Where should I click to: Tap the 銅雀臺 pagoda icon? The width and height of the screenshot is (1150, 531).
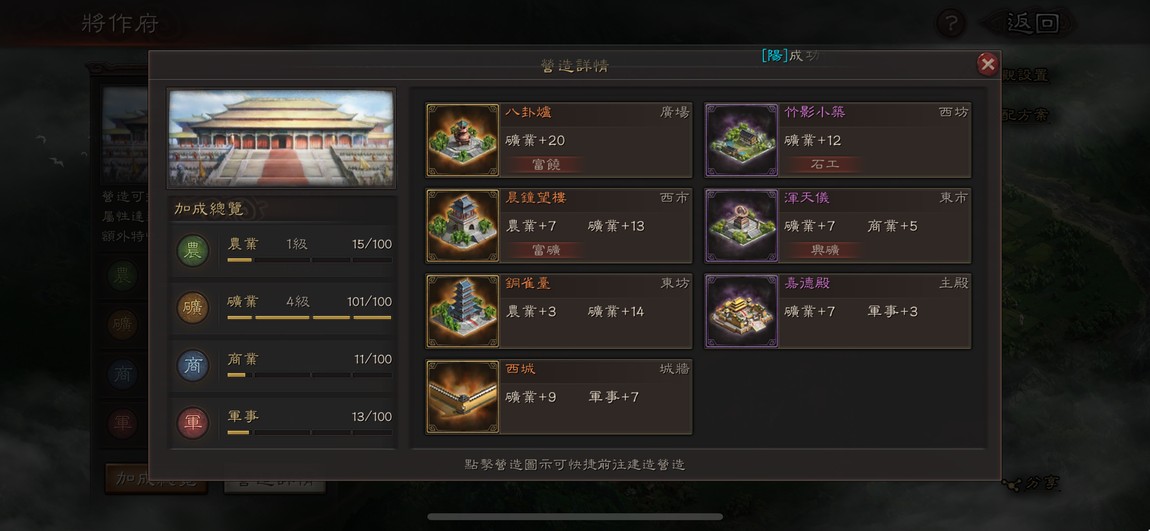[x=463, y=311]
